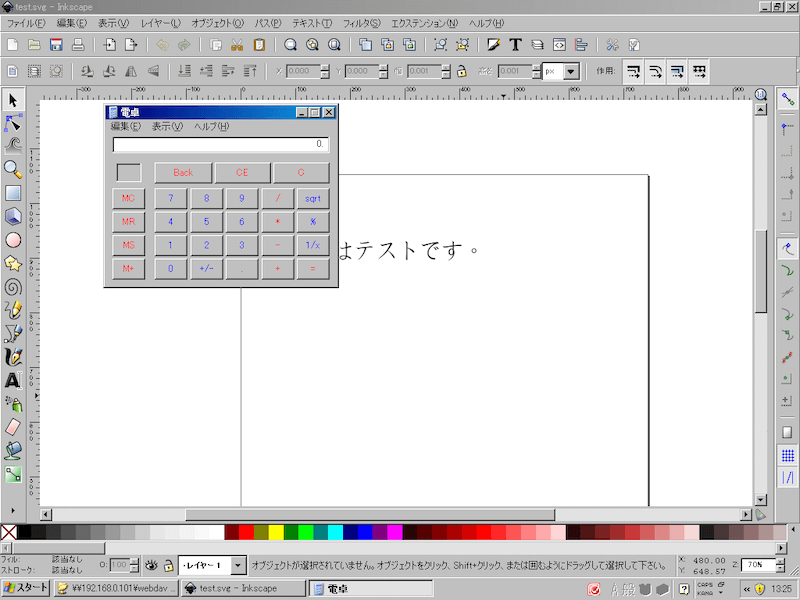This screenshot has height=600, width=800.
Task: Save the document with floppy icon
Action: tap(56, 45)
